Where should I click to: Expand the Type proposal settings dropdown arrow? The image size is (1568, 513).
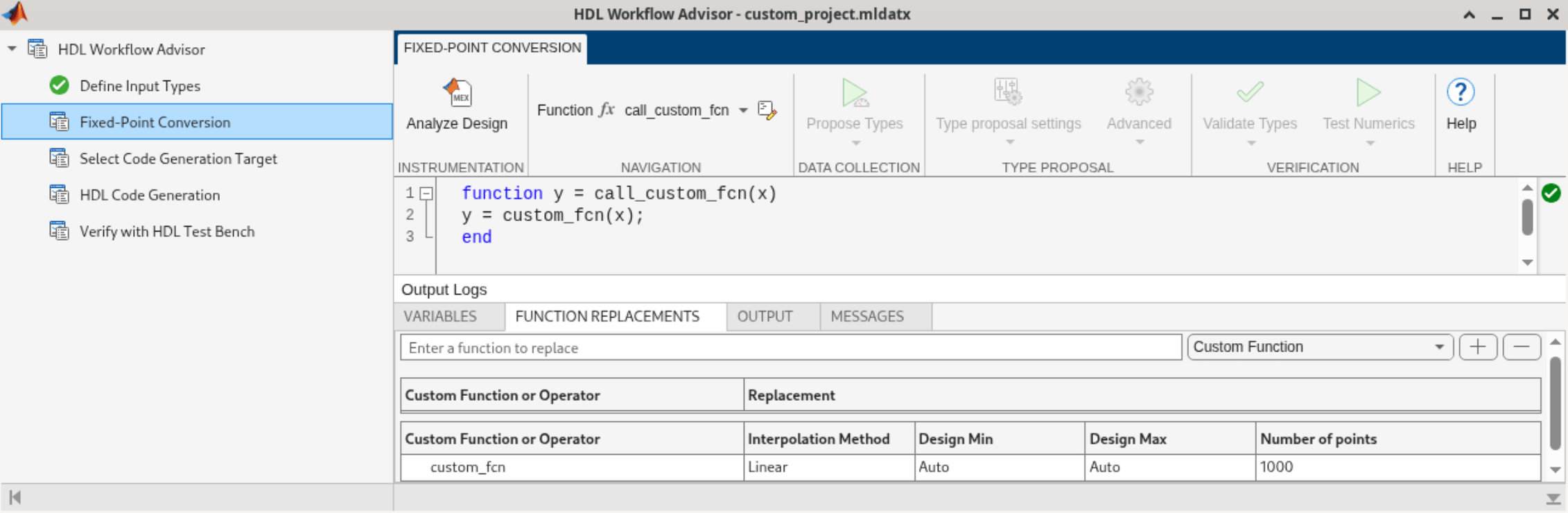(x=1010, y=142)
